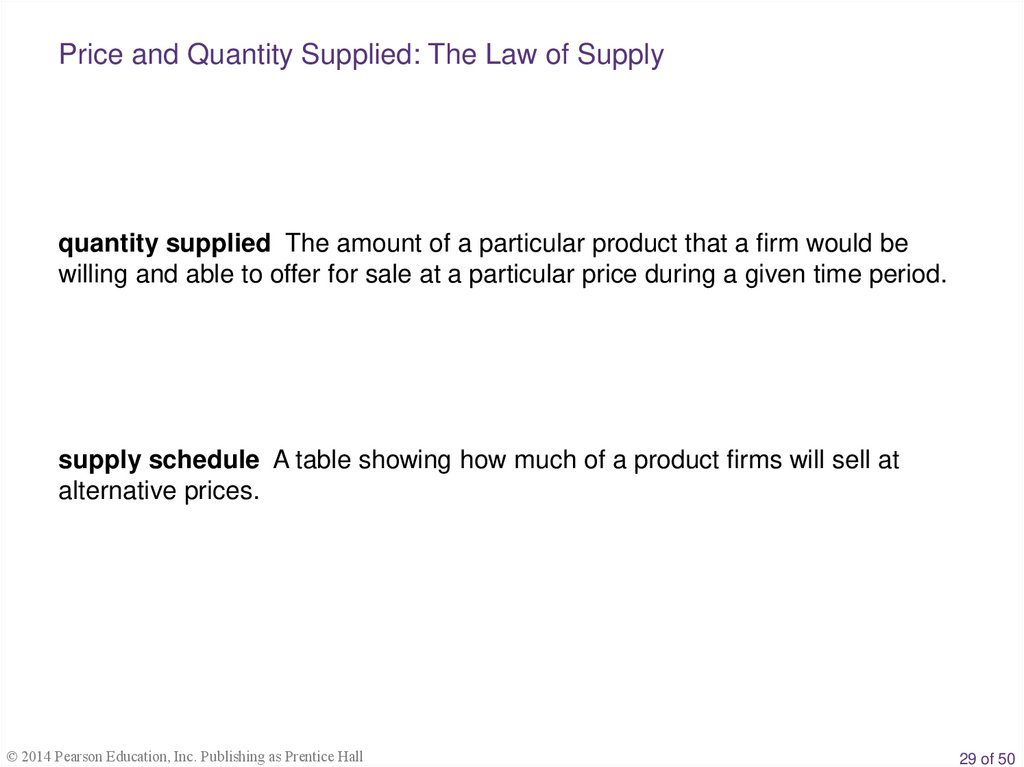Click the phrase "firms will sell at"
The image size is (1024, 767).
(805, 460)
